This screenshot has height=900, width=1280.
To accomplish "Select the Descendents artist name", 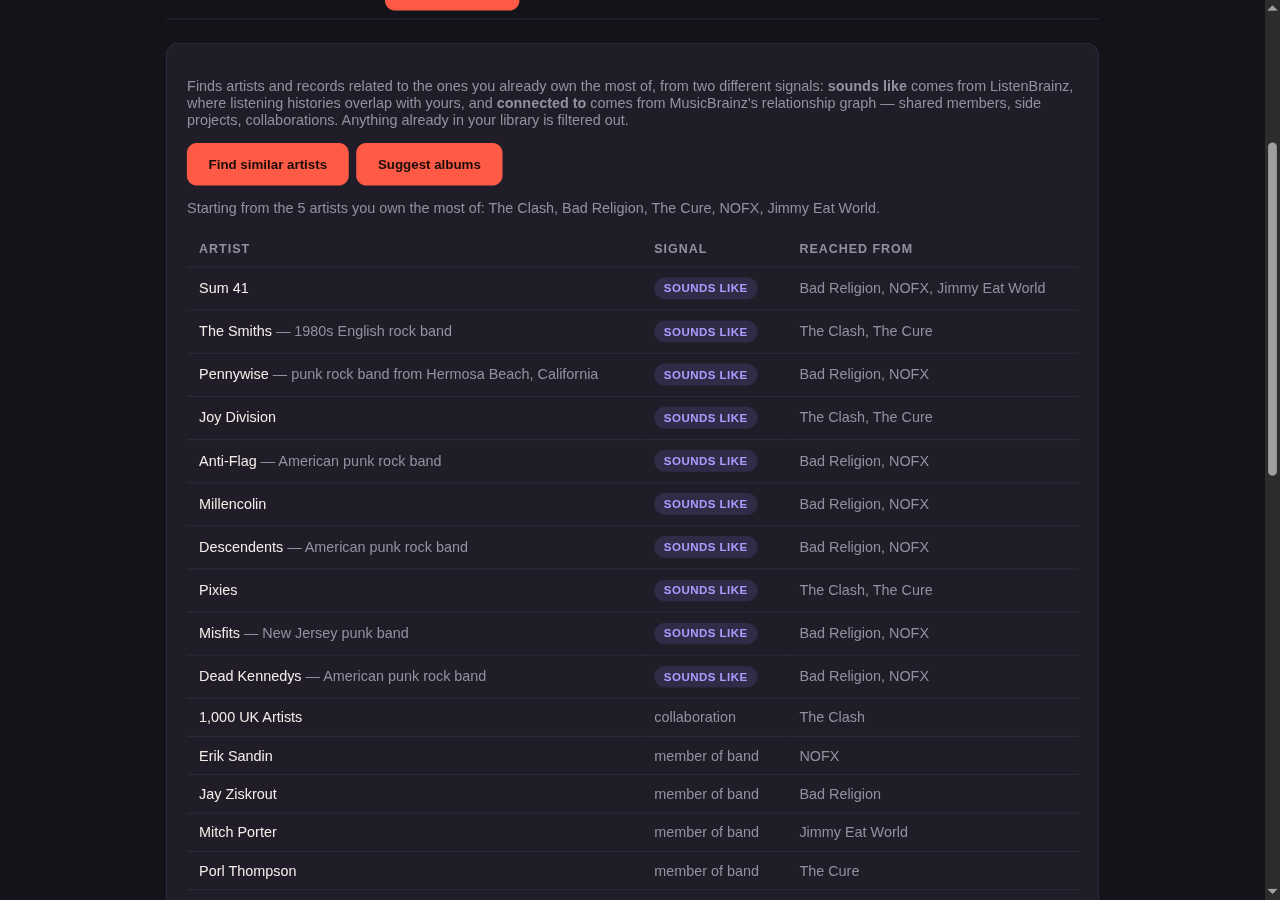I will [x=241, y=547].
